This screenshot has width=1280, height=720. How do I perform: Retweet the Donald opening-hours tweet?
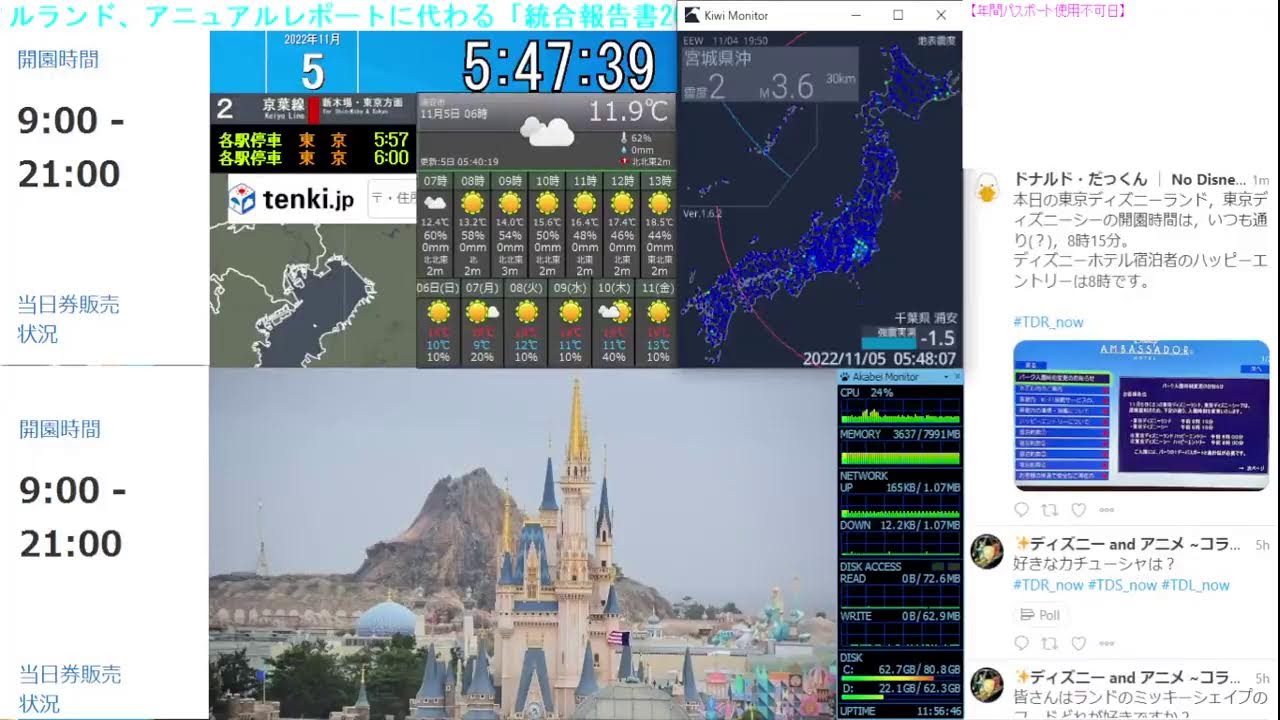(x=1049, y=509)
